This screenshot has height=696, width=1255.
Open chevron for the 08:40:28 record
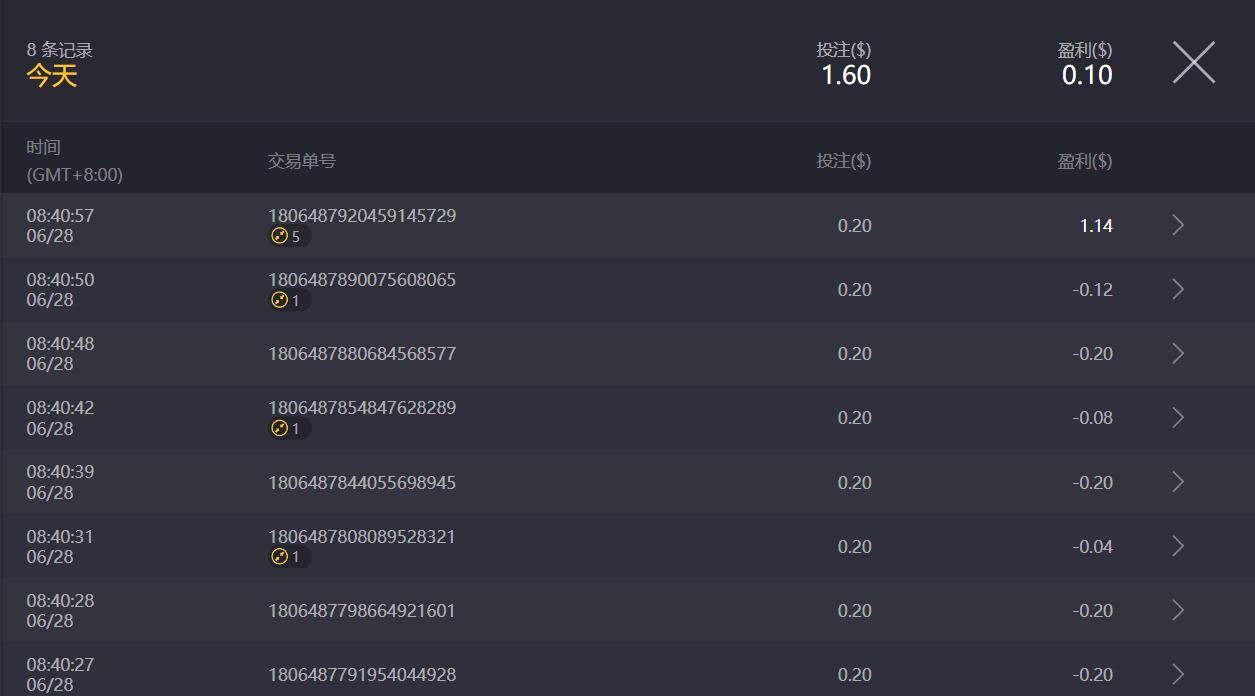(1177, 610)
